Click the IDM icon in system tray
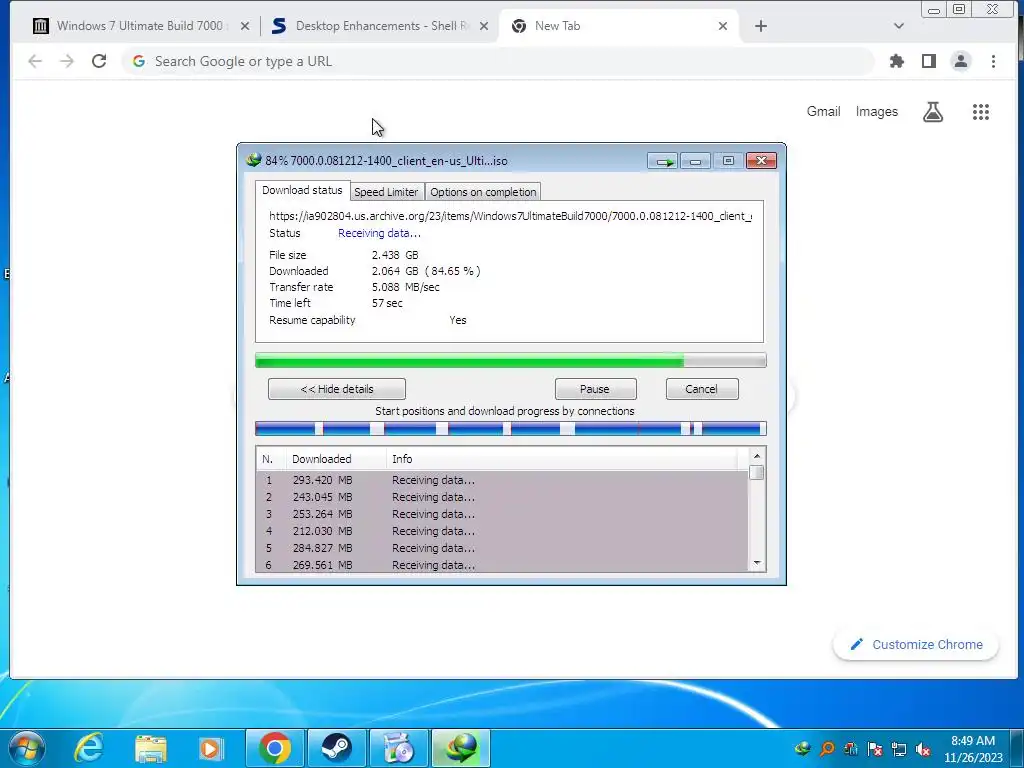1024x768 pixels. point(803,748)
